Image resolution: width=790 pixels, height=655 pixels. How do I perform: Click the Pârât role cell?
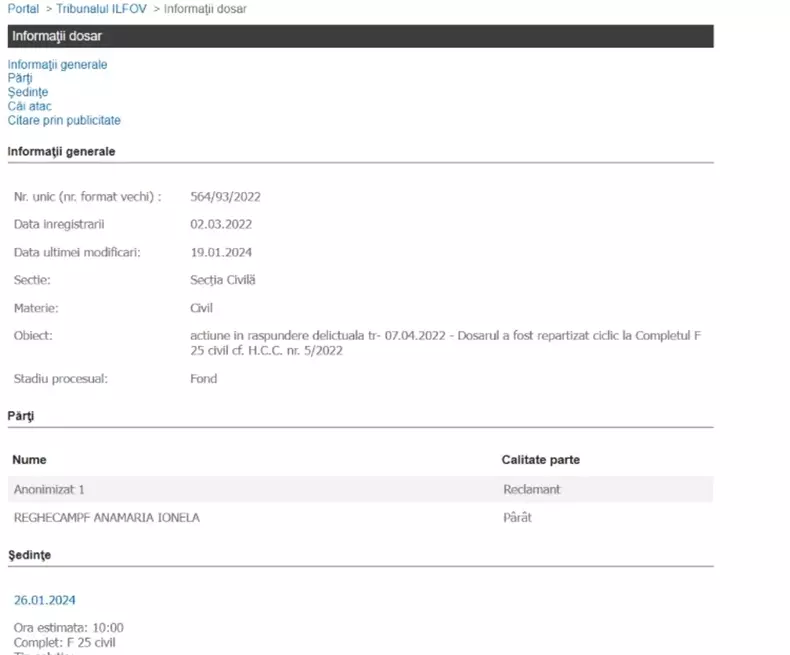click(x=517, y=517)
